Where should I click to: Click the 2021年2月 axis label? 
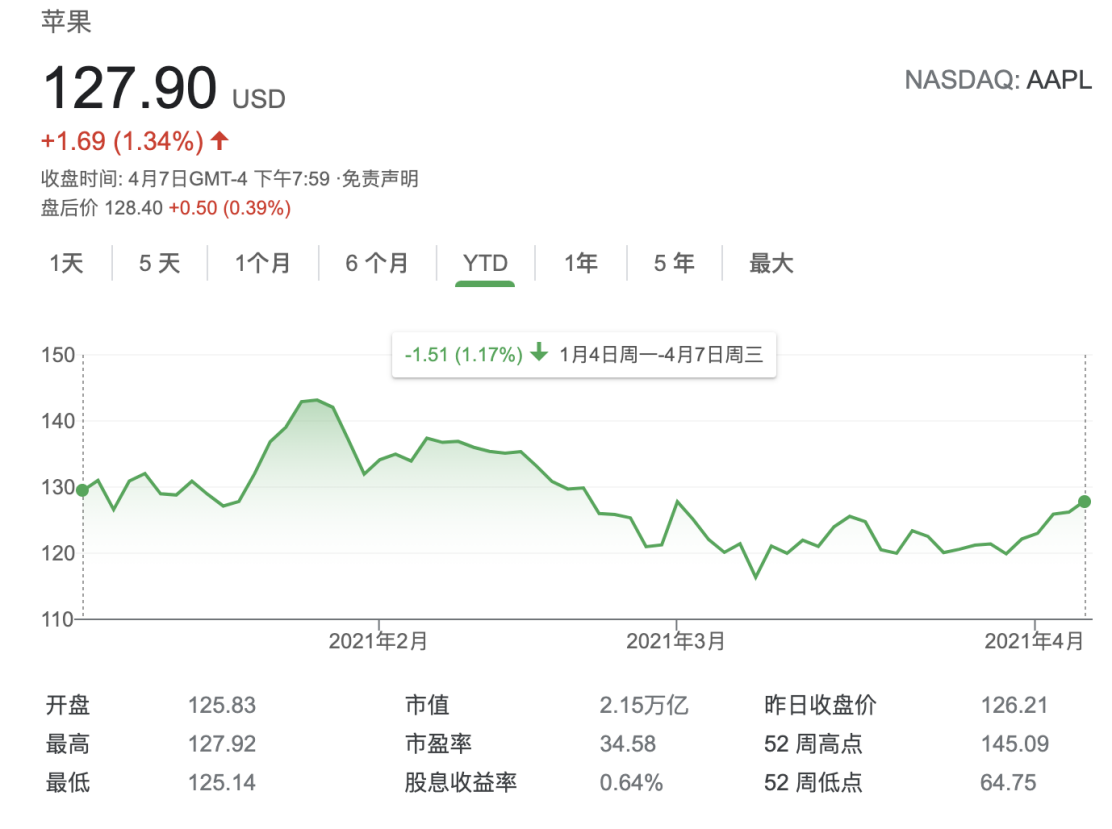click(378, 642)
